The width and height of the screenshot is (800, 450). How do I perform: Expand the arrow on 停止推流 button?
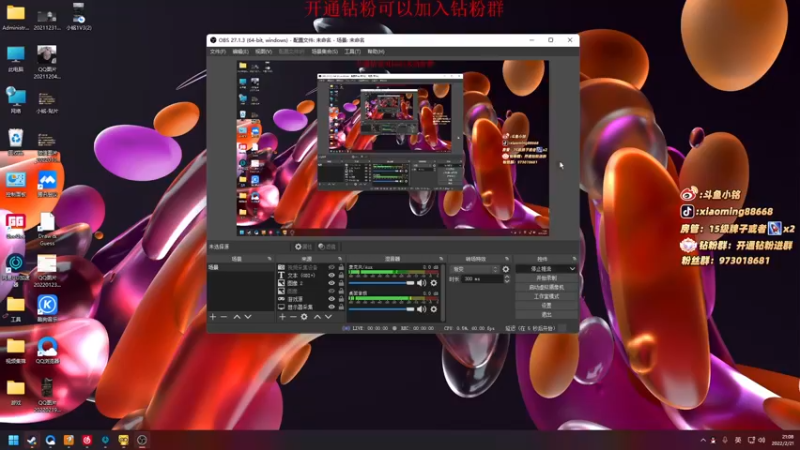[572, 269]
